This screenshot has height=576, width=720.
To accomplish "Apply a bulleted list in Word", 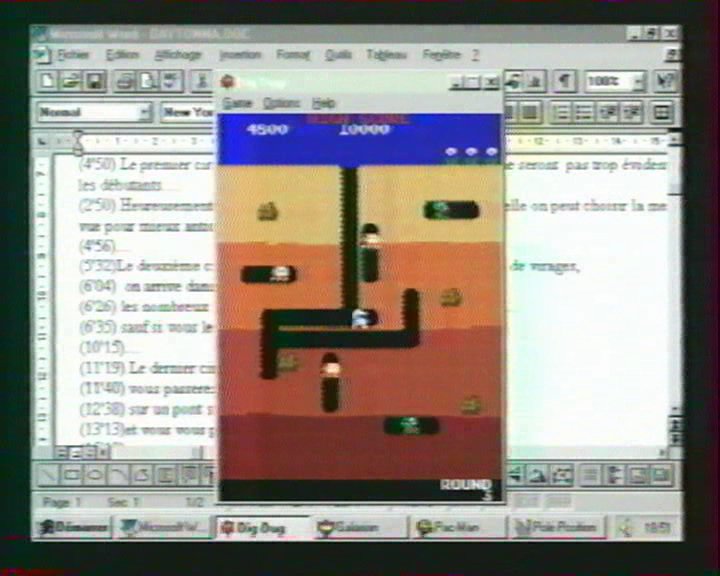I will point(583,113).
